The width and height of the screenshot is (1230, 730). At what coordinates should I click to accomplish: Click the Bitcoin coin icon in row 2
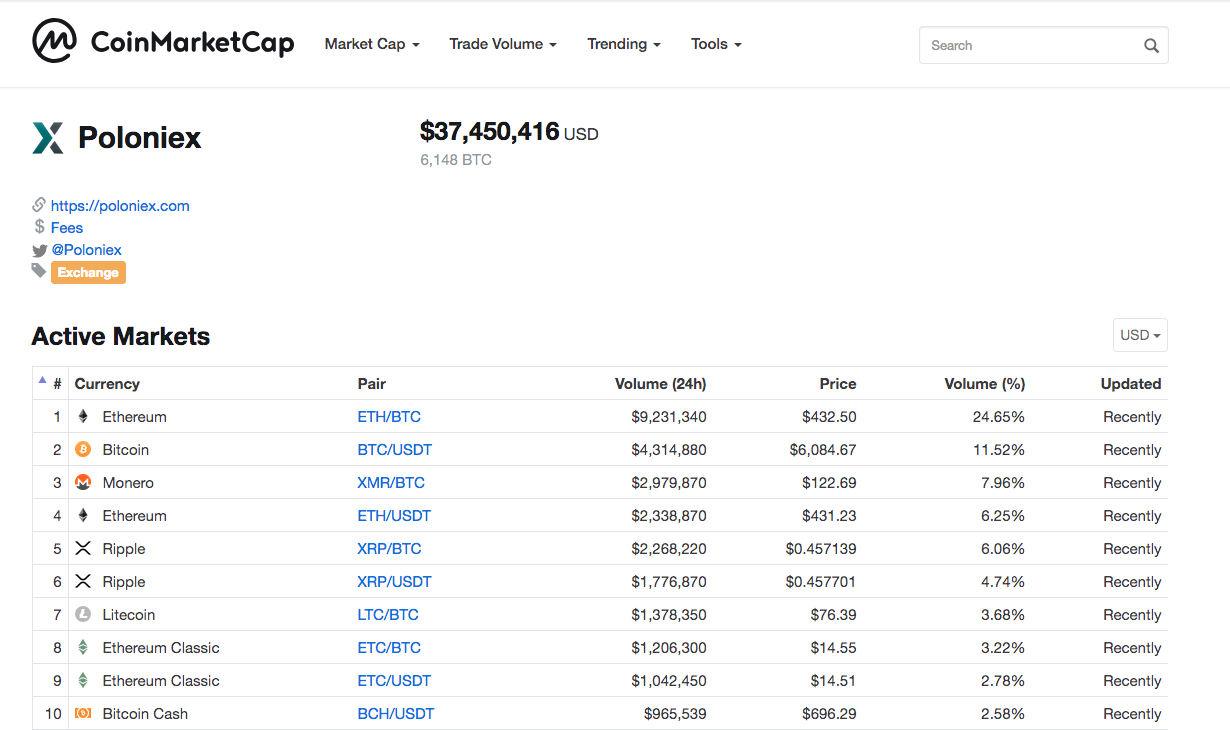coord(83,450)
